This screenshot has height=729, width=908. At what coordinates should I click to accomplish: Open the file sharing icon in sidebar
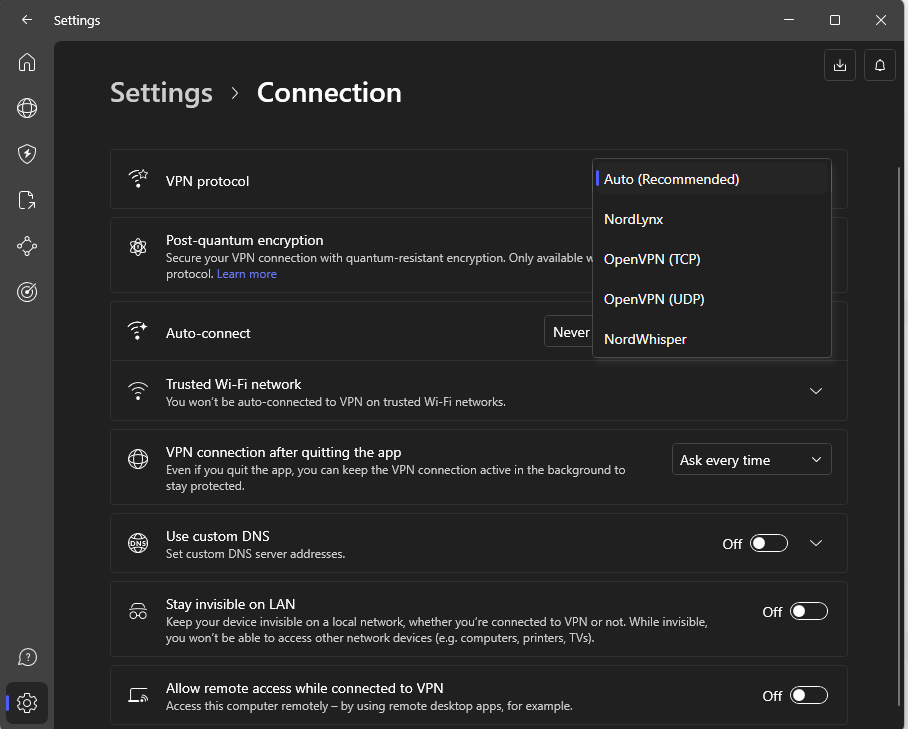[27, 200]
